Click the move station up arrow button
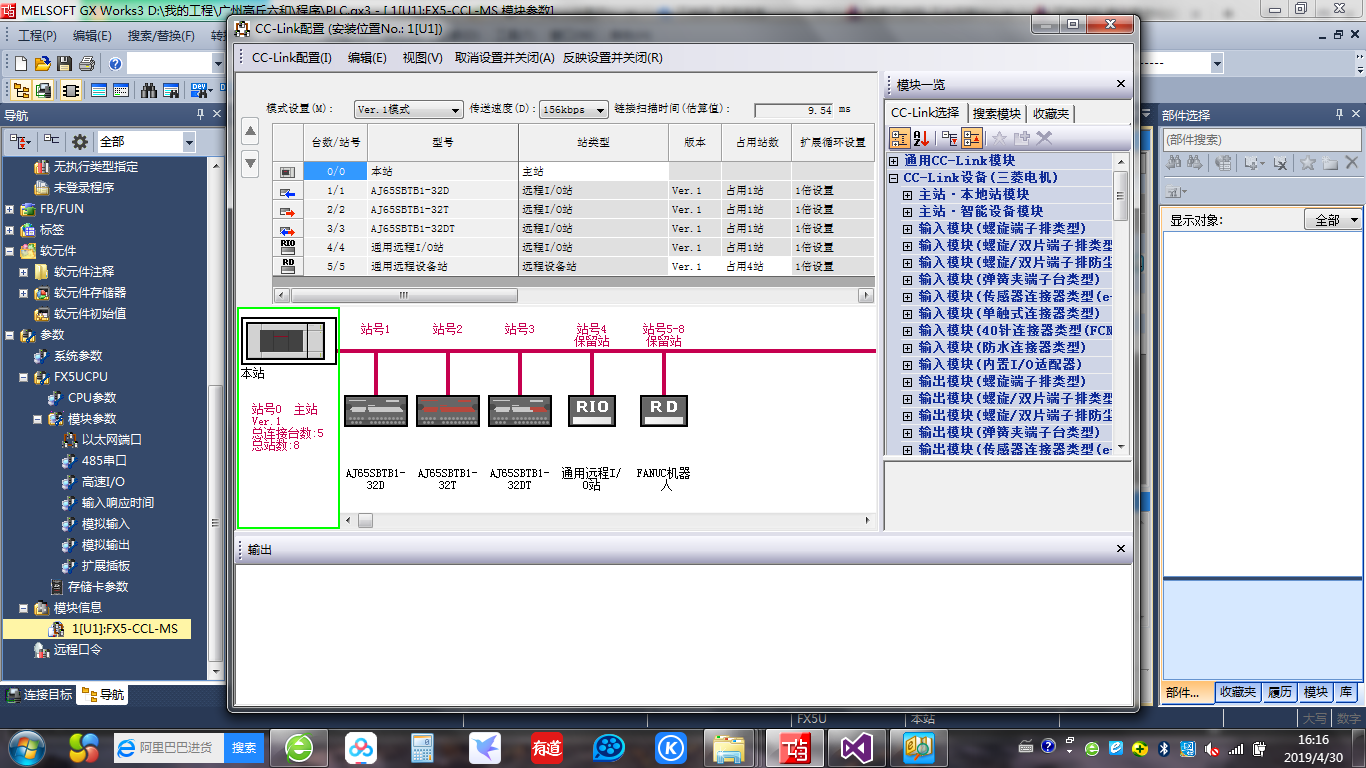The image size is (1366, 768). (251, 132)
